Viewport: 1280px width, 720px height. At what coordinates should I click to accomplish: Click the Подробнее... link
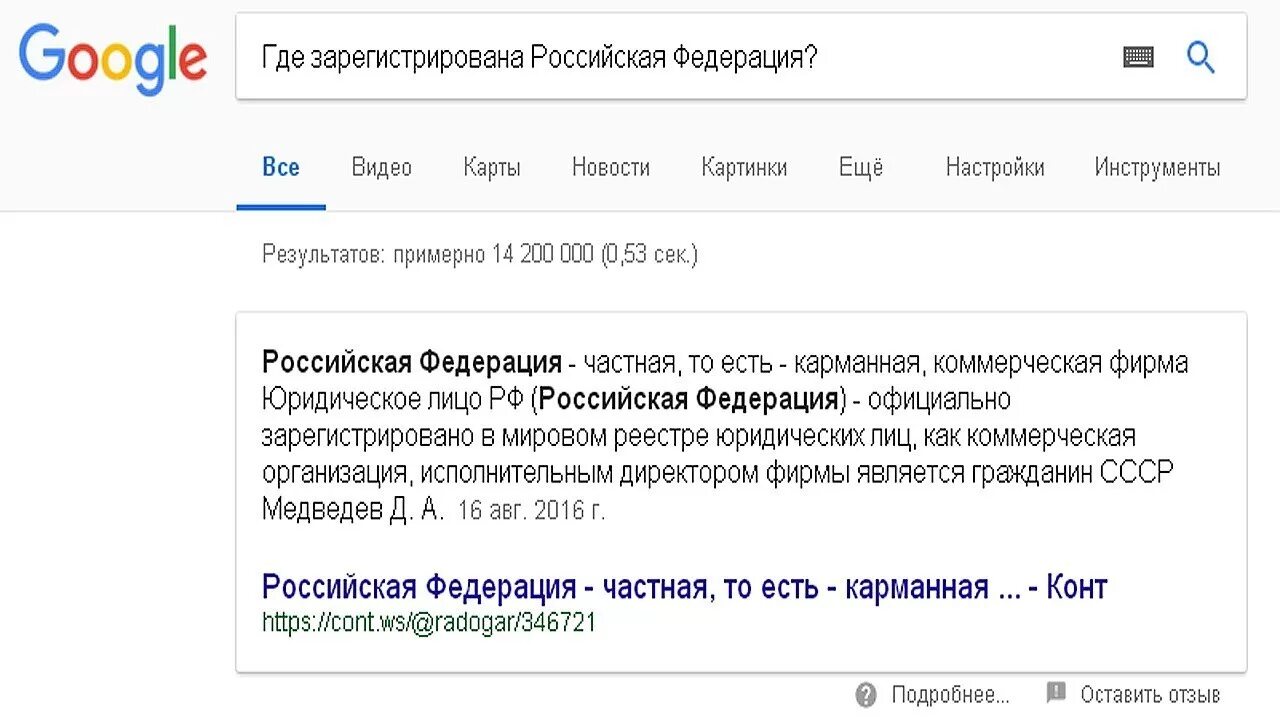click(x=950, y=694)
